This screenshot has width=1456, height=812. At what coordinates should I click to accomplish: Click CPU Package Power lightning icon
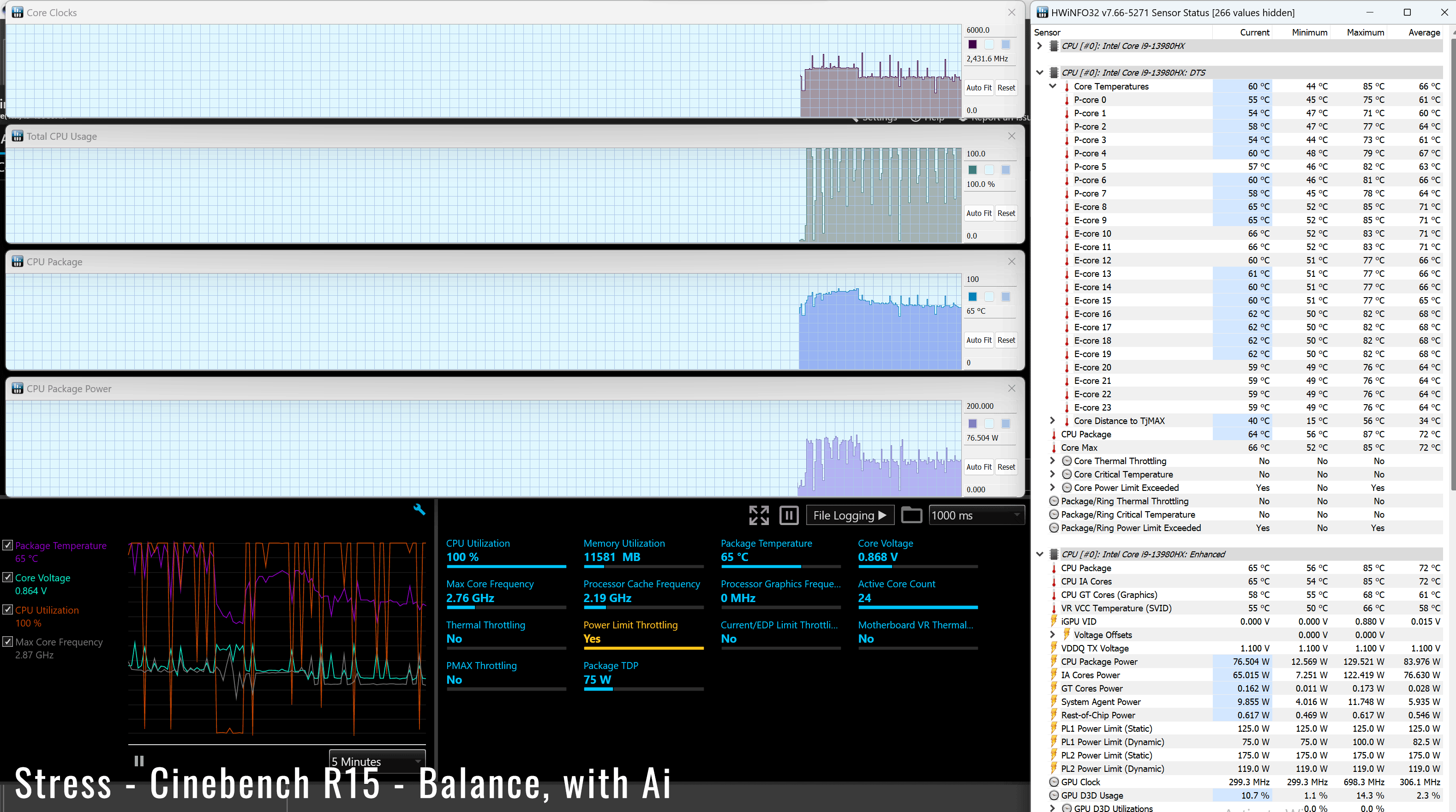pyautogui.click(x=1054, y=662)
